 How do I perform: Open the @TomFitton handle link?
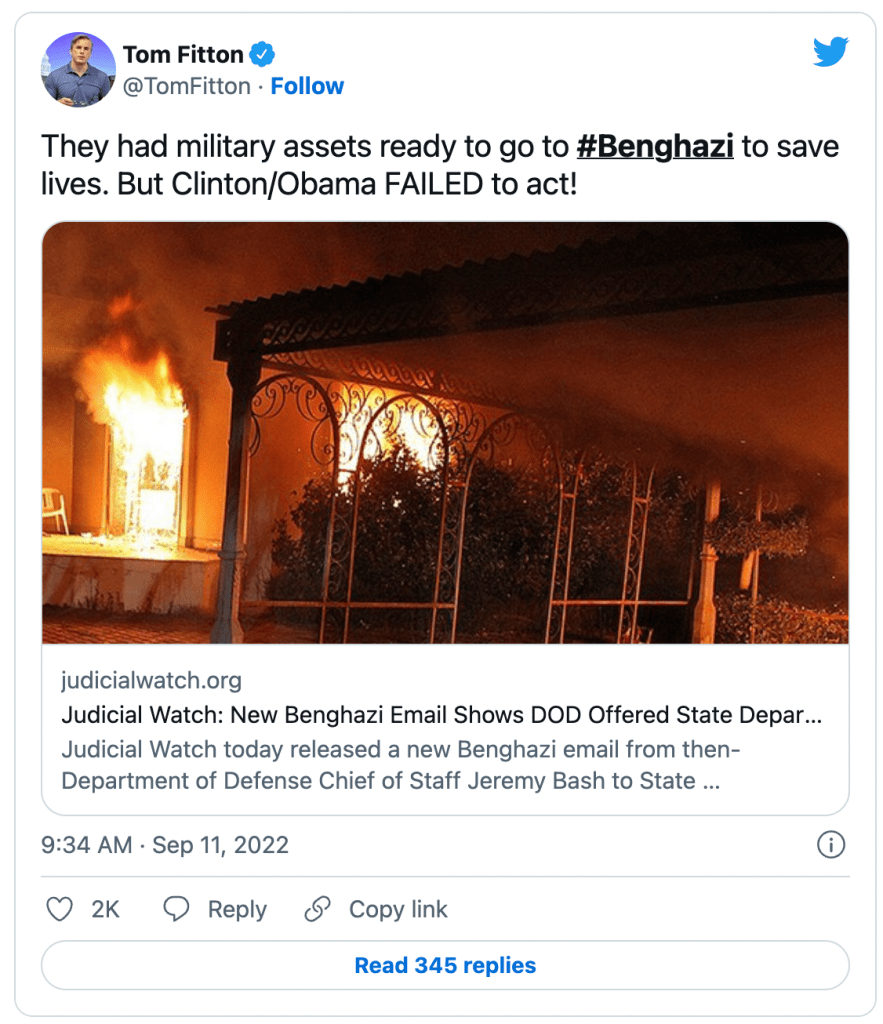186,86
